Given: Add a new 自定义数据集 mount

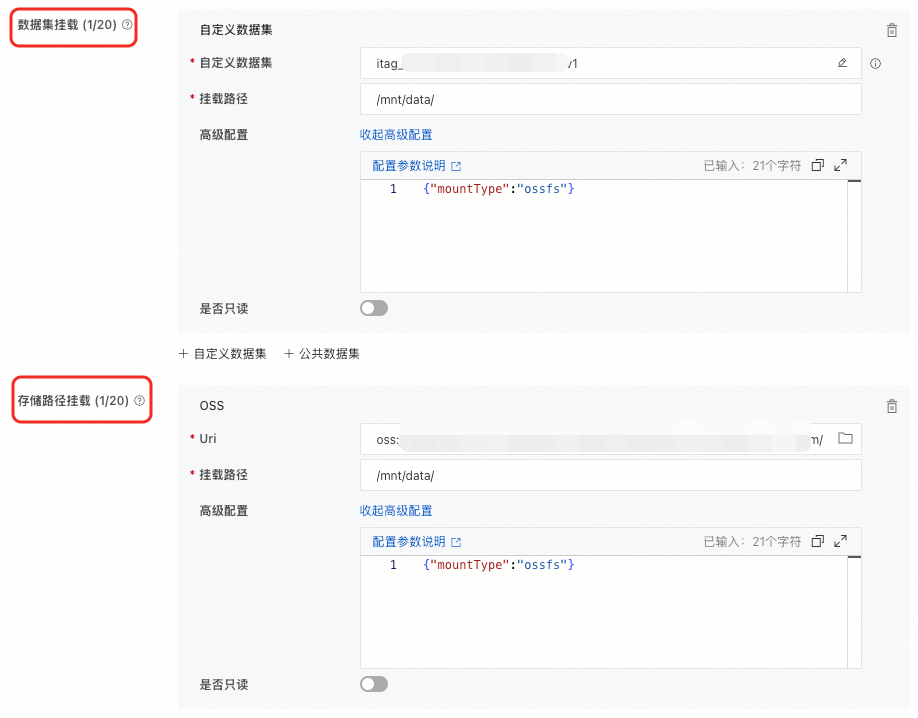Looking at the screenshot, I should pyautogui.click(x=222, y=354).
